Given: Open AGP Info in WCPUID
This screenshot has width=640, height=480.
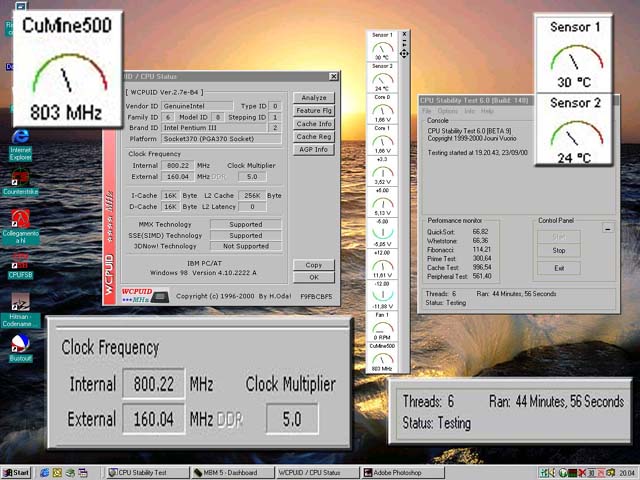Looking at the screenshot, I should point(314,149).
